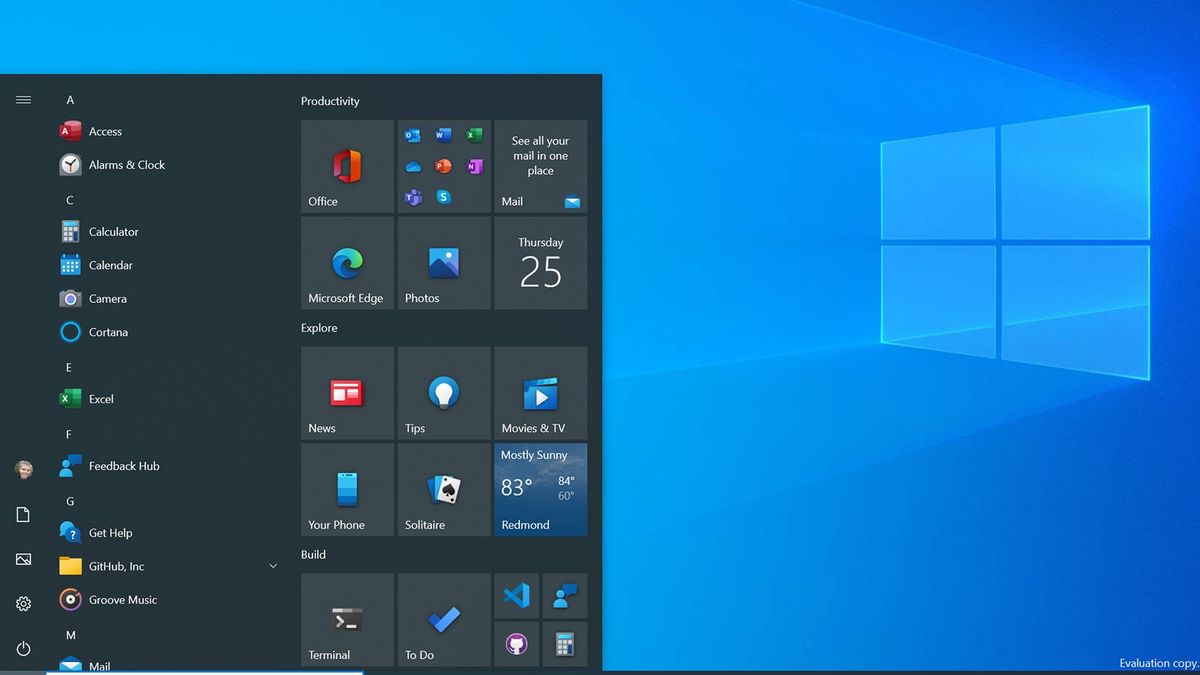Open the Your Phone tile
Image resolution: width=1200 pixels, height=675 pixels.
click(347, 490)
